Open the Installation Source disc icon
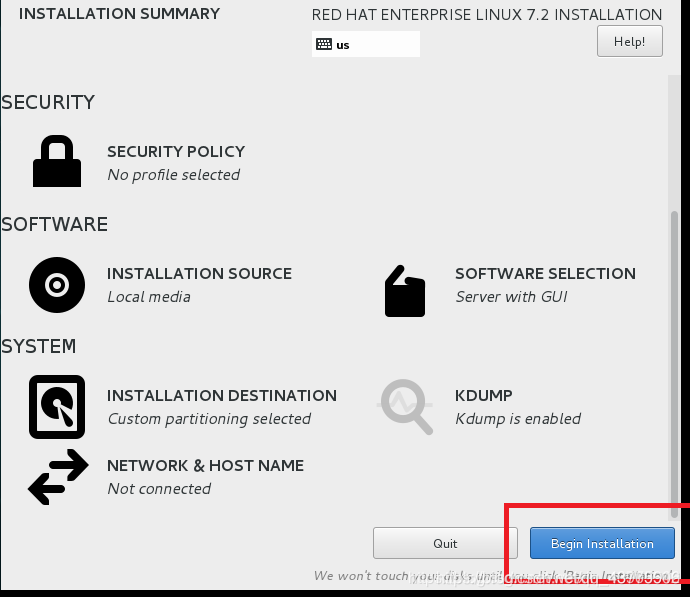The width and height of the screenshot is (690, 597). click(x=57, y=285)
